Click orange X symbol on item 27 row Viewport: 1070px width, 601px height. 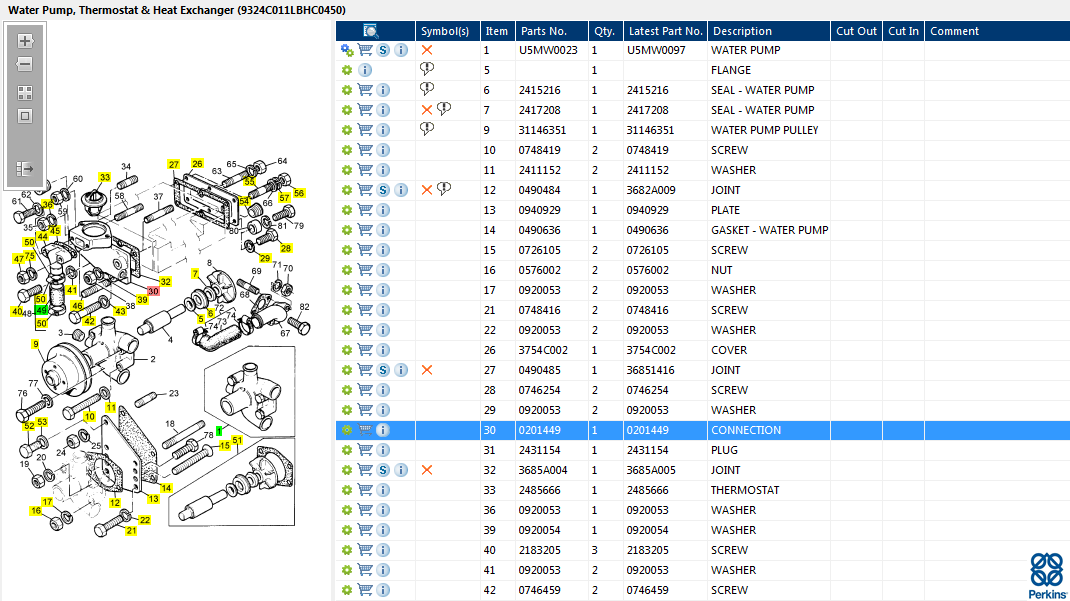(x=427, y=370)
